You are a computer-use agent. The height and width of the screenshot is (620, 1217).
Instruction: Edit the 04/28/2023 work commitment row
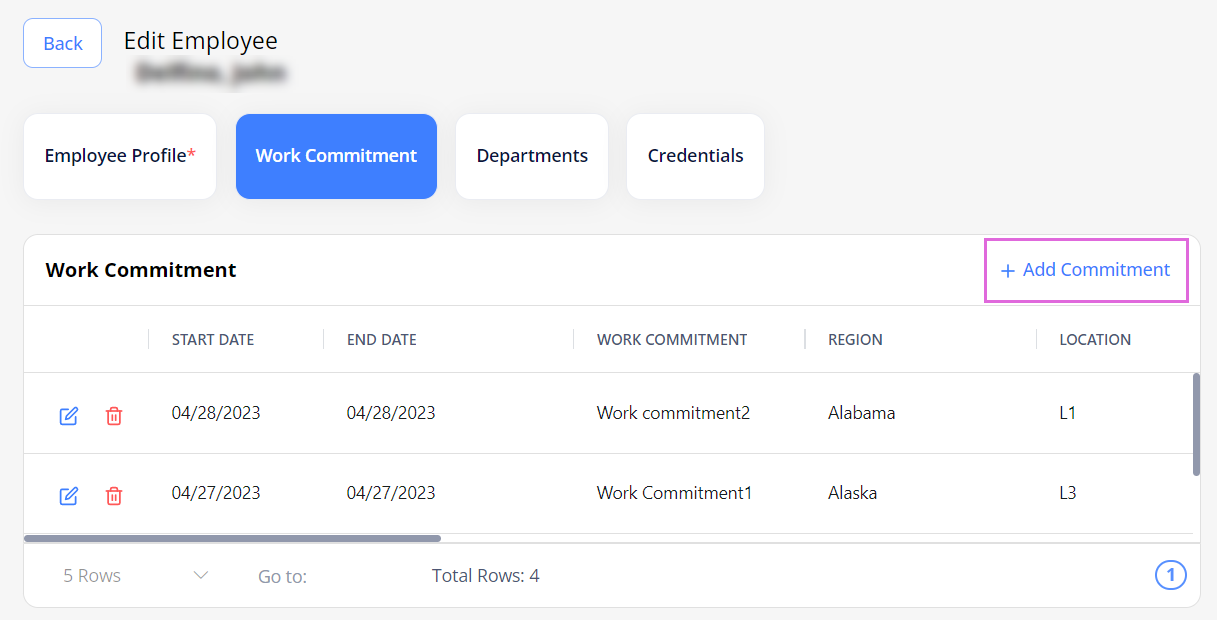pos(69,416)
